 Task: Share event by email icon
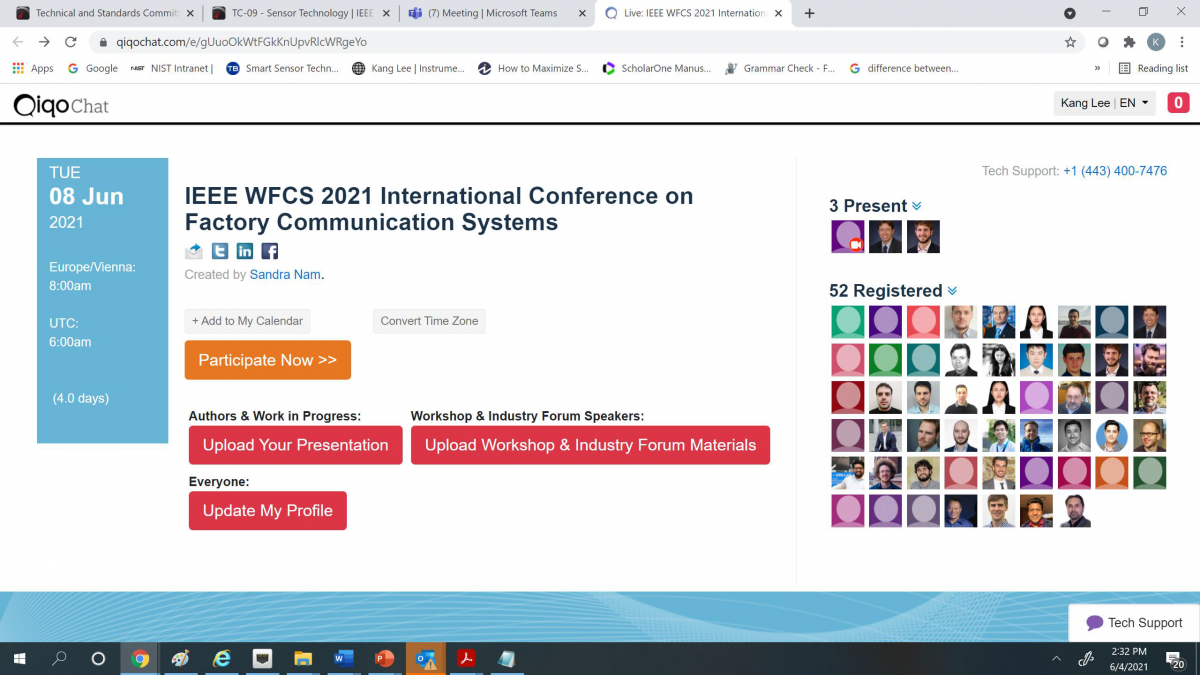(194, 251)
